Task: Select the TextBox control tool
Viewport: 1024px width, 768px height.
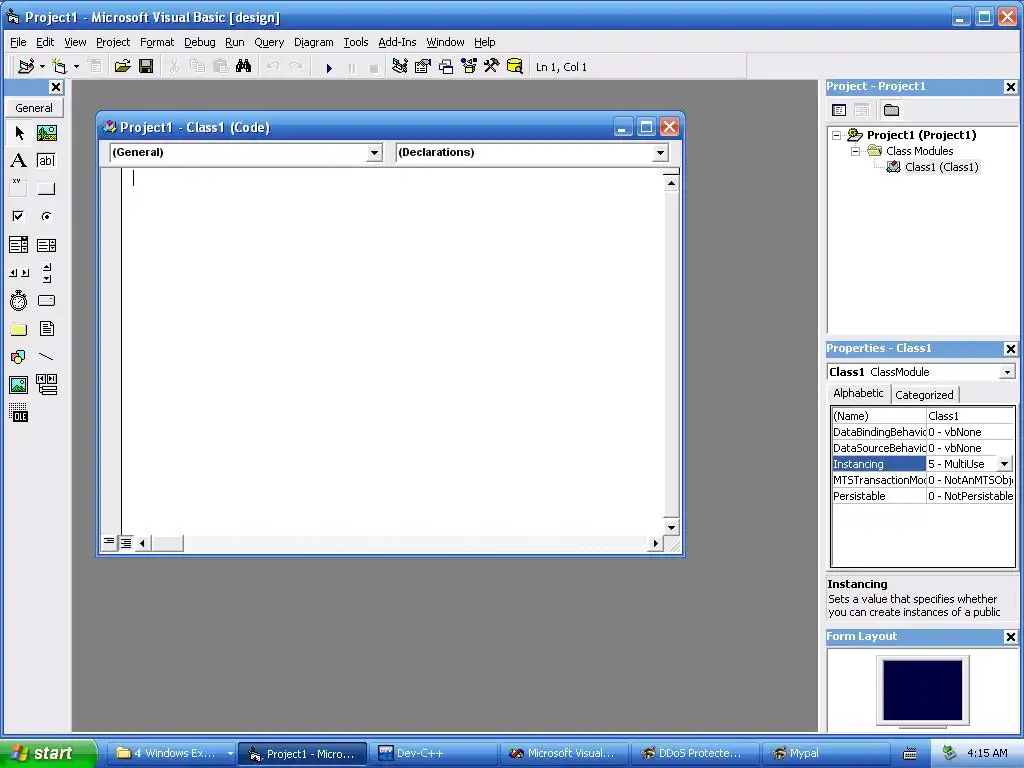Action: 46,161
